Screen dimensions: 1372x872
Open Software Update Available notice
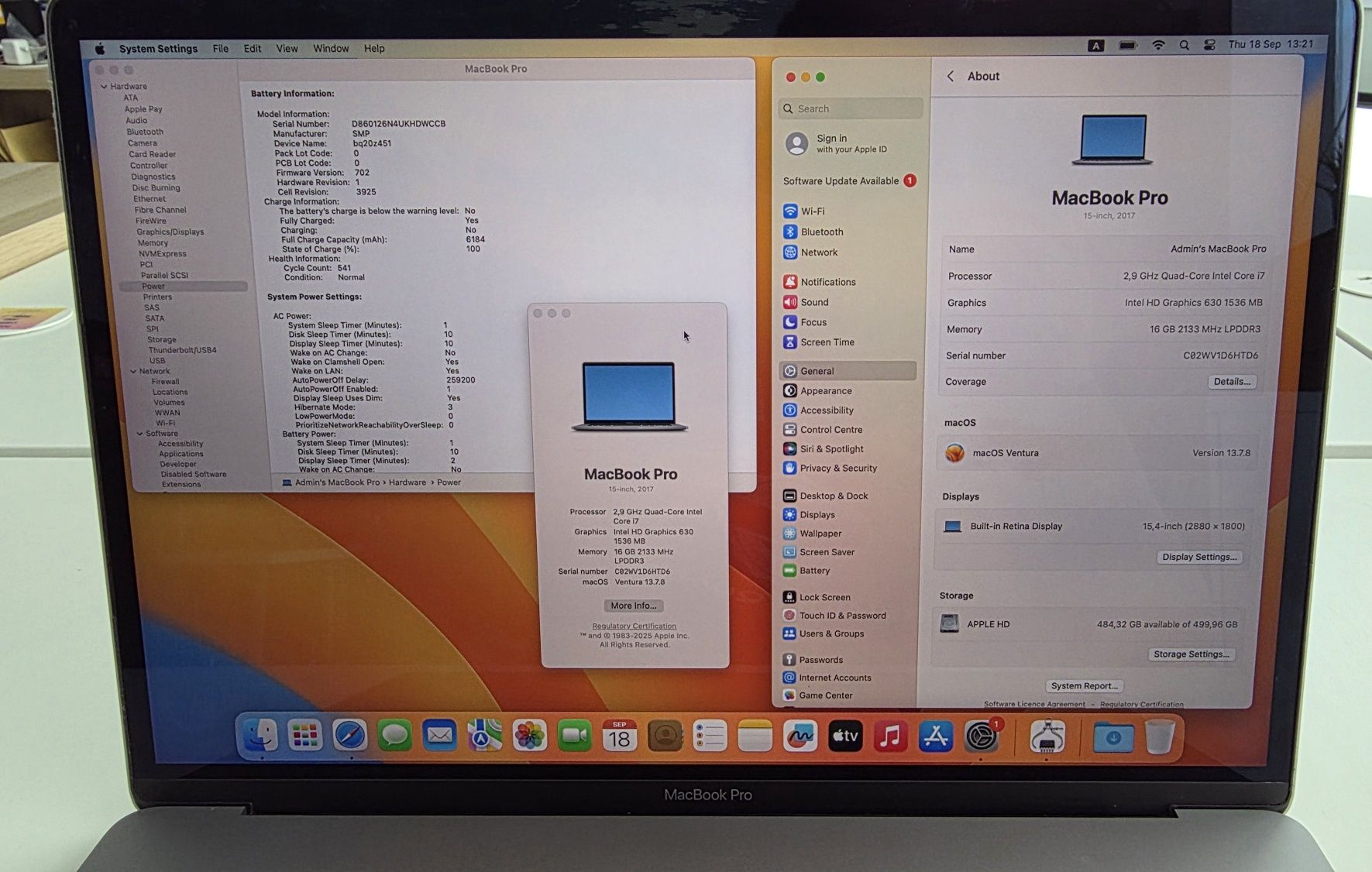point(850,181)
